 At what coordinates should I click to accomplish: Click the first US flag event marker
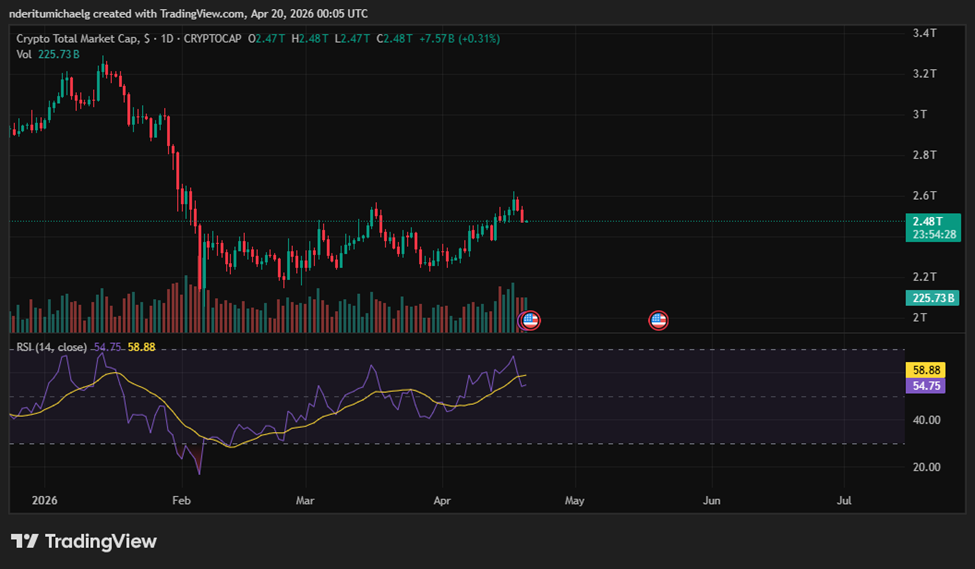(x=530, y=321)
